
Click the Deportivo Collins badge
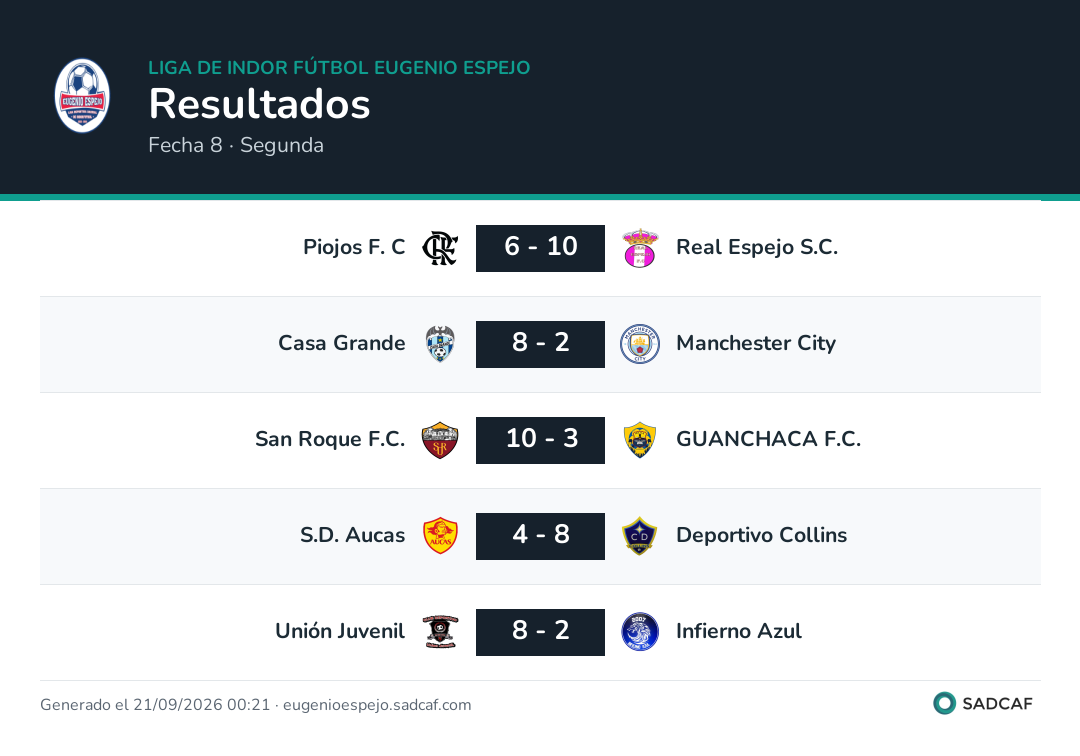tap(640, 536)
